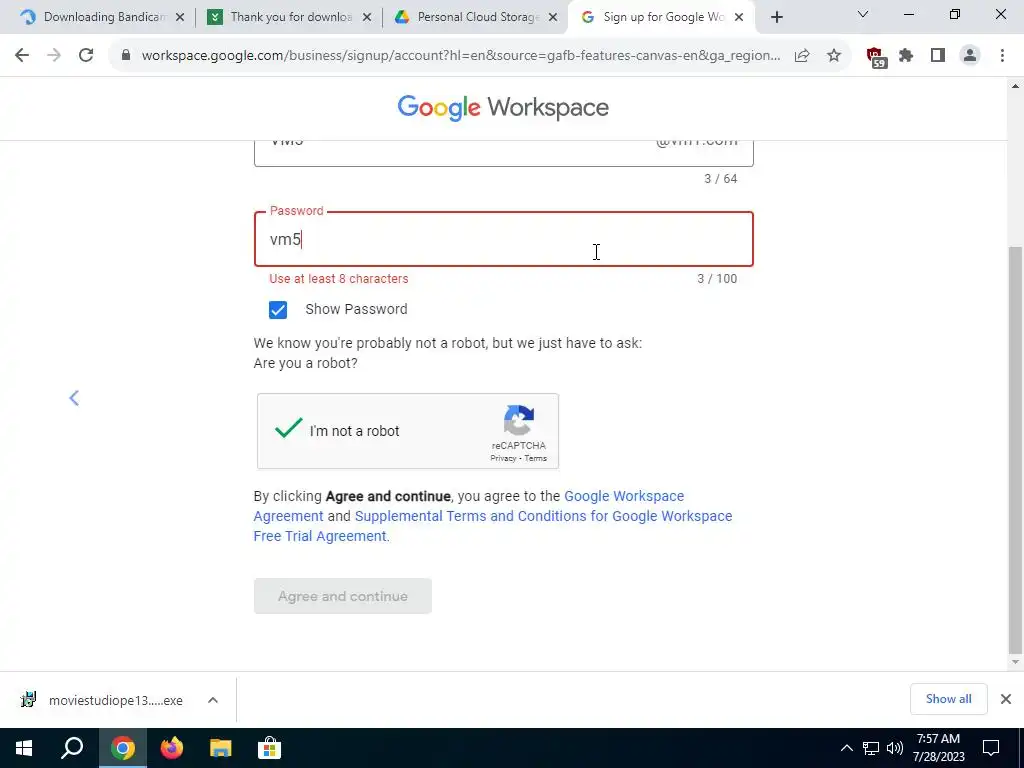The height and width of the screenshot is (768, 1024).
Task: Close the Personal Cloud Storage tab
Action: click(553, 18)
